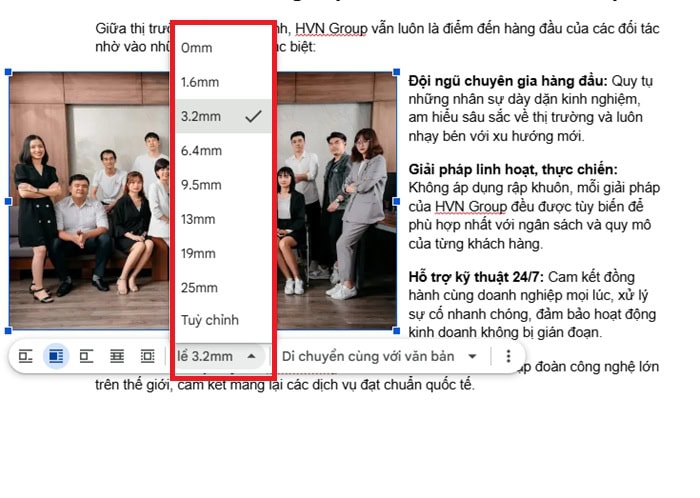Click the right-middle image resize handle

click(396, 201)
